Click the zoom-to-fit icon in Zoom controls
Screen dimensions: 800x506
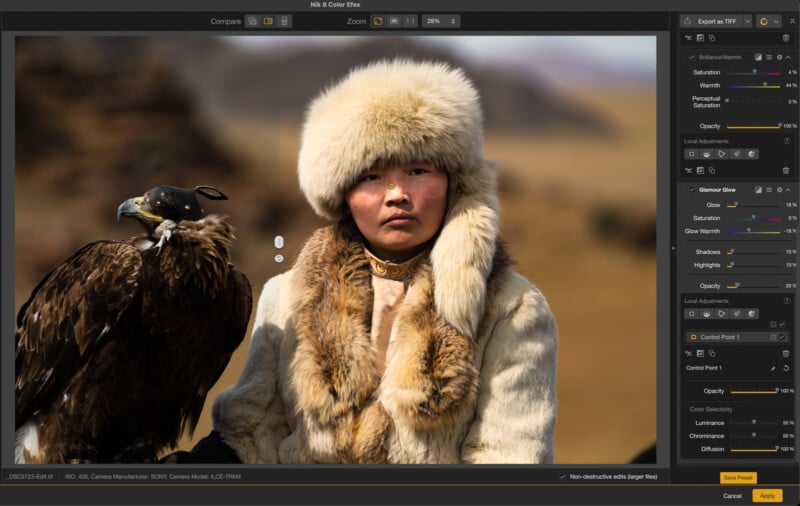[x=378, y=21]
